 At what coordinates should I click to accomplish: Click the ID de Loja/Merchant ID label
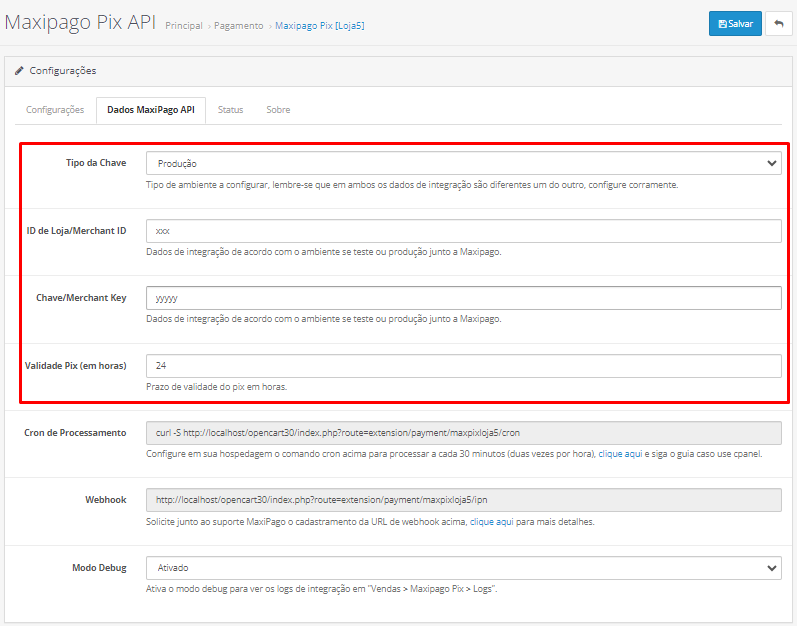point(76,231)
